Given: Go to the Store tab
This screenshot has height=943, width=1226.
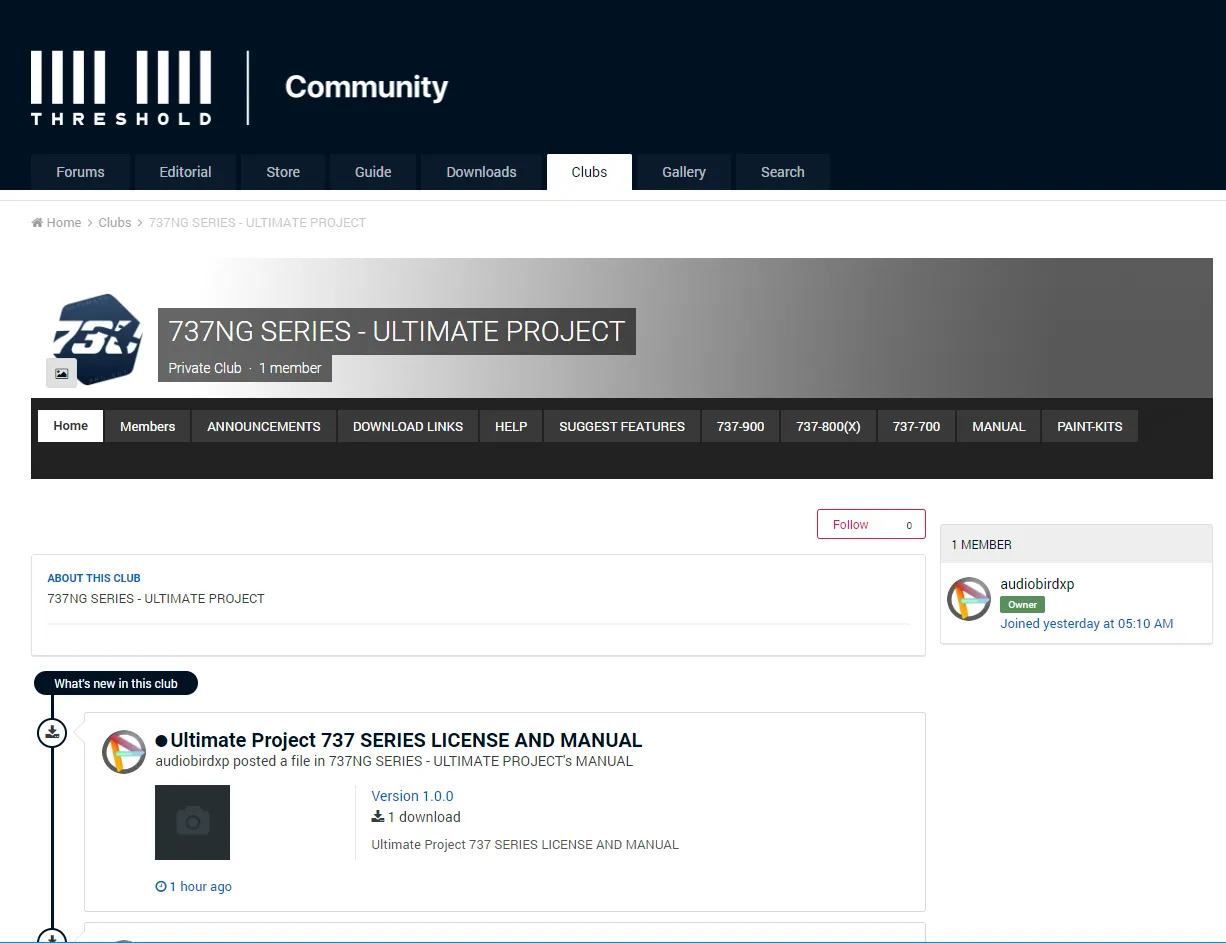Looking at the screenshot, I should coord(283,172).
